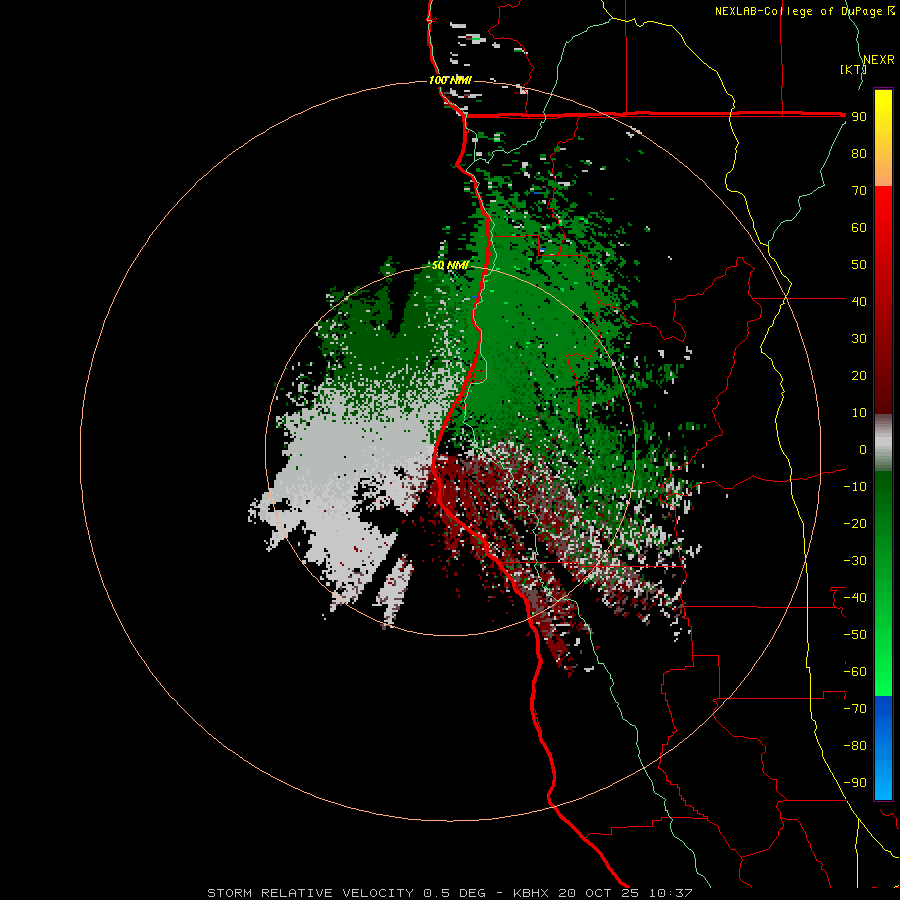Viewport: 900px width, 900px height.
Task: Select the 10 value on the velocity scale
Action: pos(859,413)
